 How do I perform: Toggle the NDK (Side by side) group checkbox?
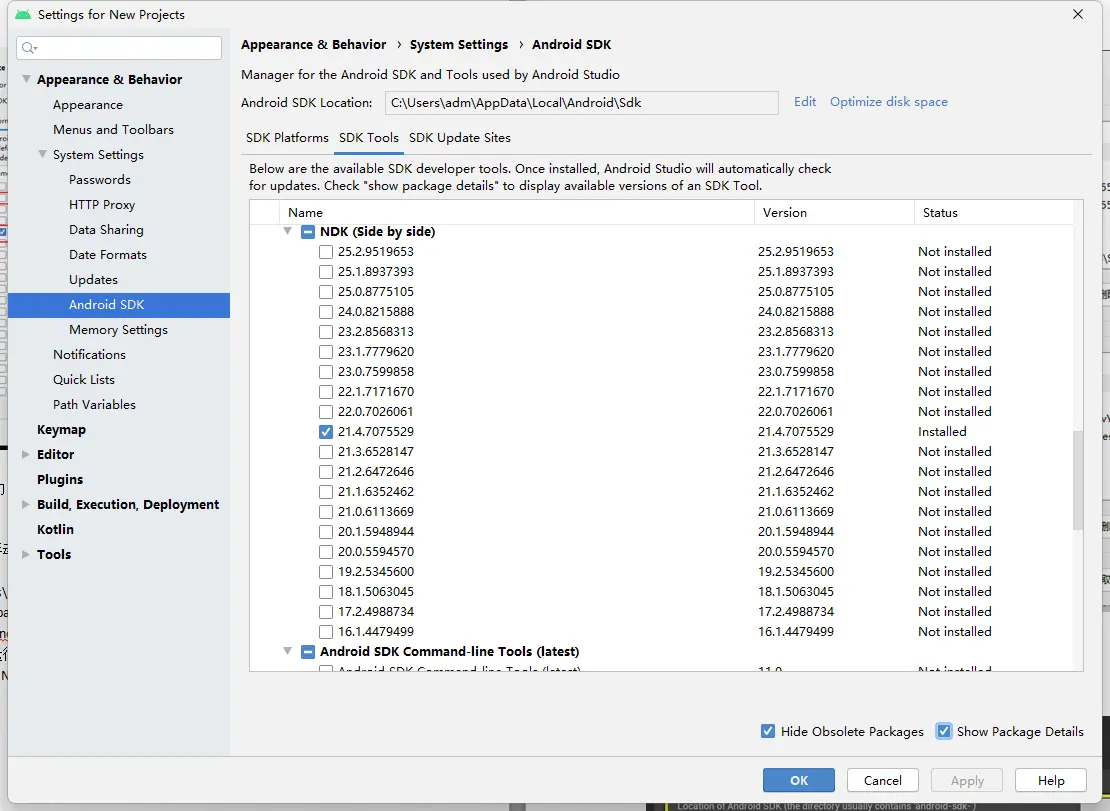(x=308, y=231)
